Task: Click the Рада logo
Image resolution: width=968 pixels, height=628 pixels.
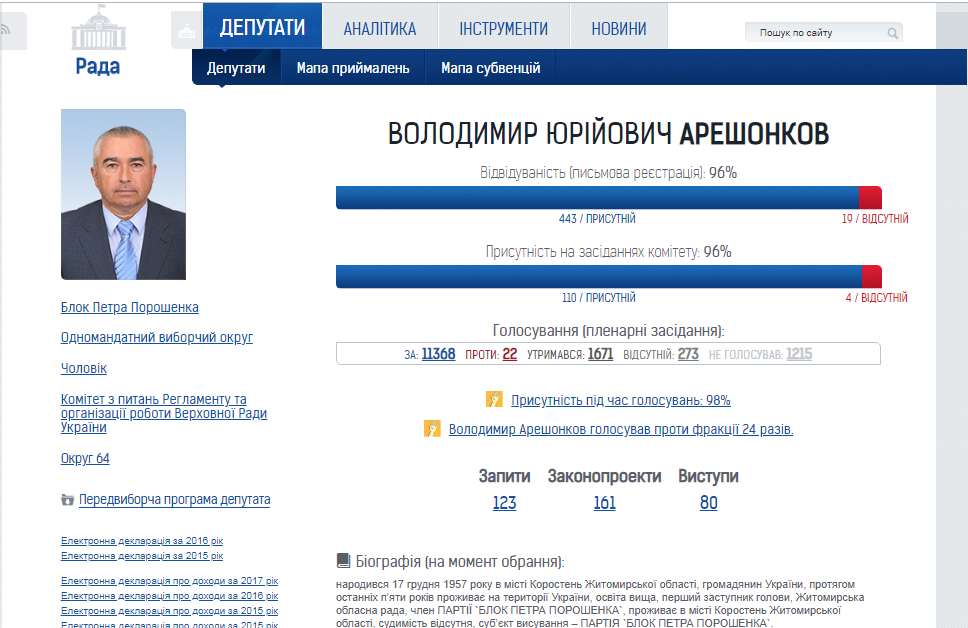Action: [x=97, y=42]
